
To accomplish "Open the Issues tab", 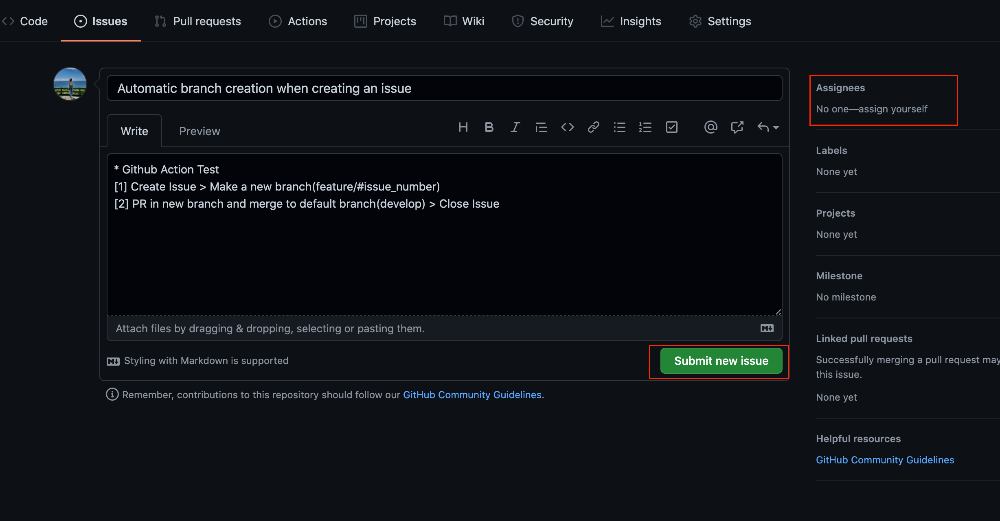I will pyautogui.click(x=101, y=21).
